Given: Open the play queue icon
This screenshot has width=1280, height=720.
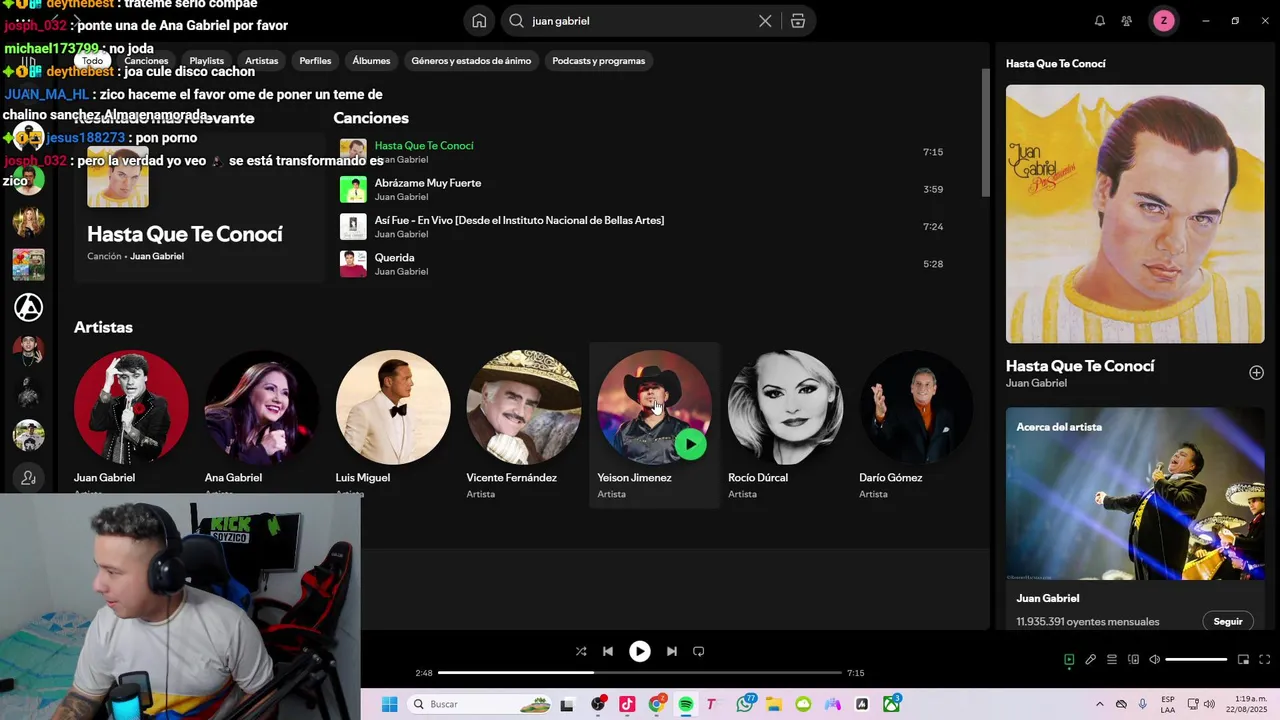Looking at the screenshot, I should click(1112, 660).
